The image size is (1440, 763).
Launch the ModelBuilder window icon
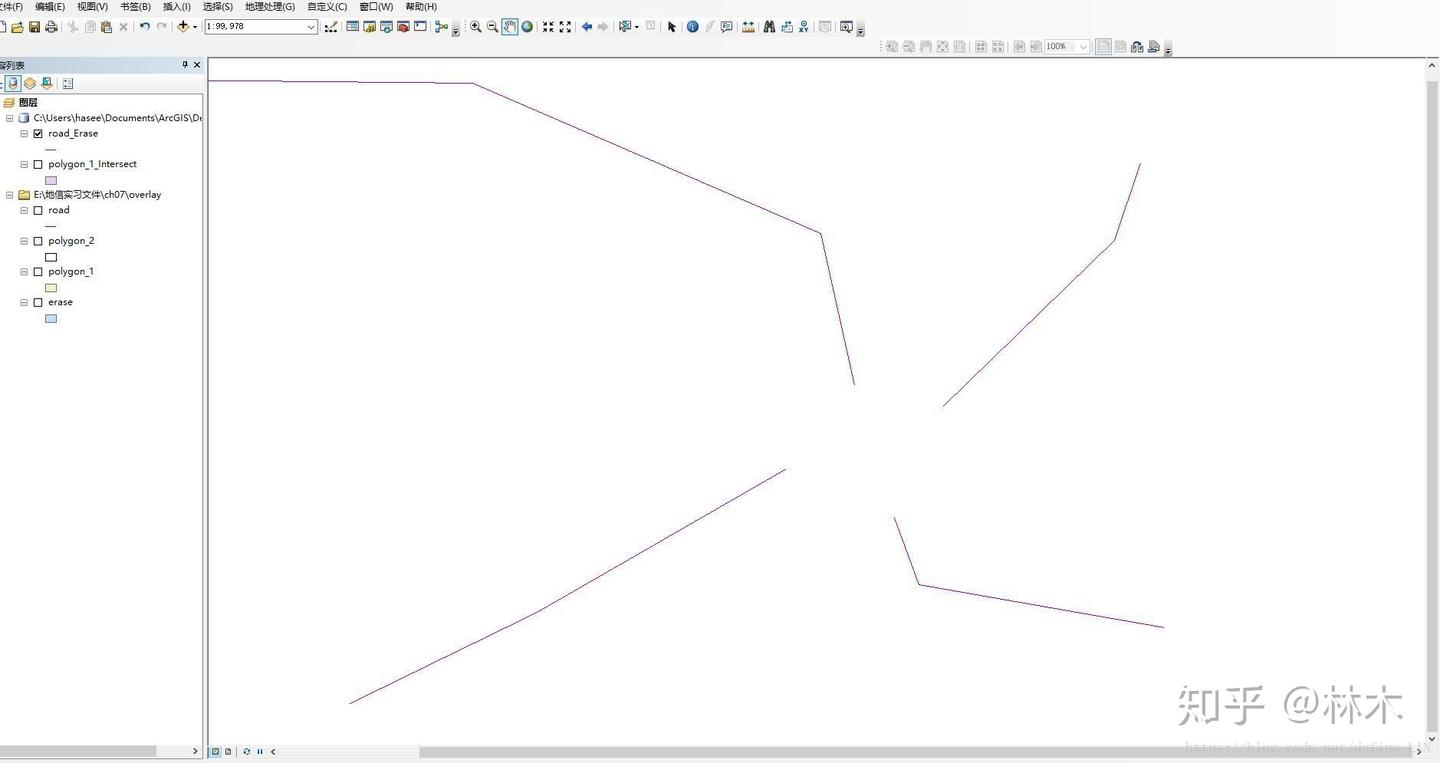coord(441,27)
